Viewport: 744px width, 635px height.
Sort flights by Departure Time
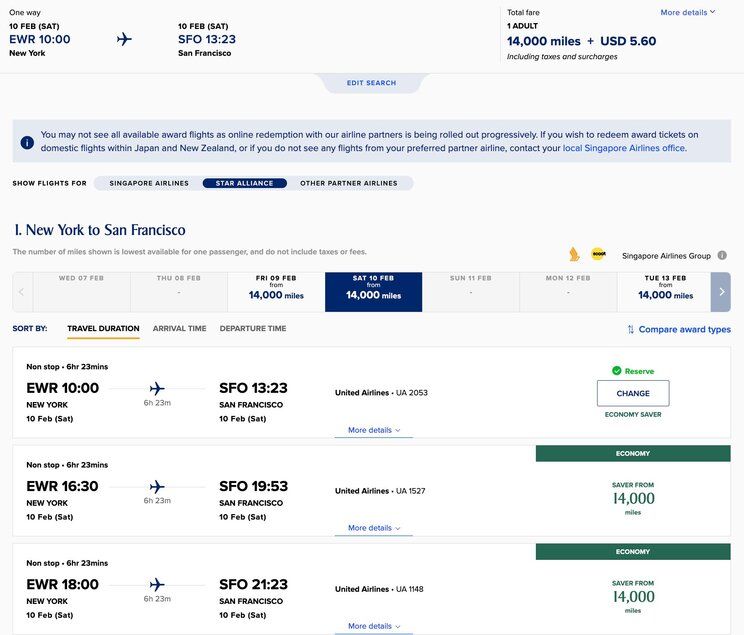coord(253,328)
